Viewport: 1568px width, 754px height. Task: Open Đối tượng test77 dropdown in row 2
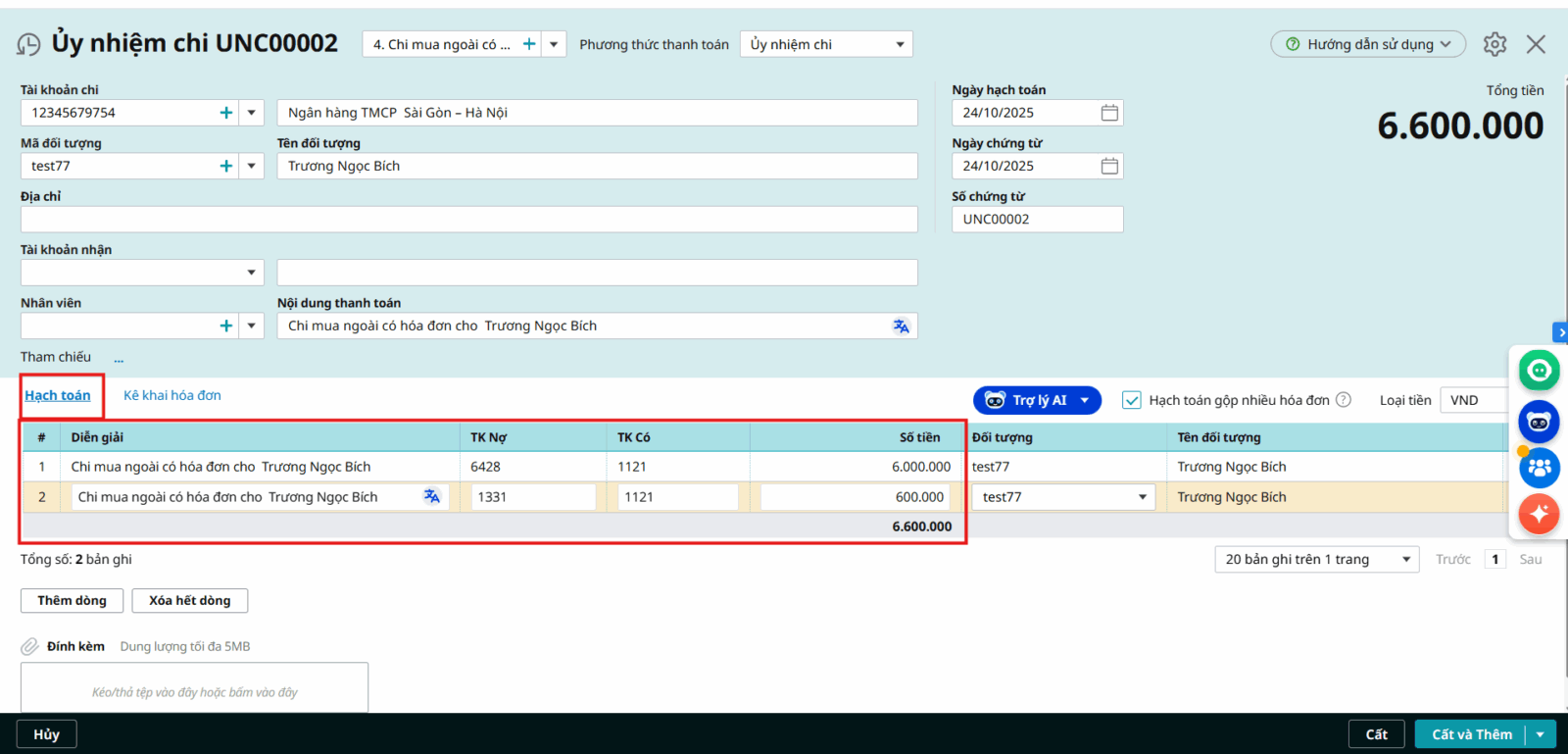pos(1142,498)
